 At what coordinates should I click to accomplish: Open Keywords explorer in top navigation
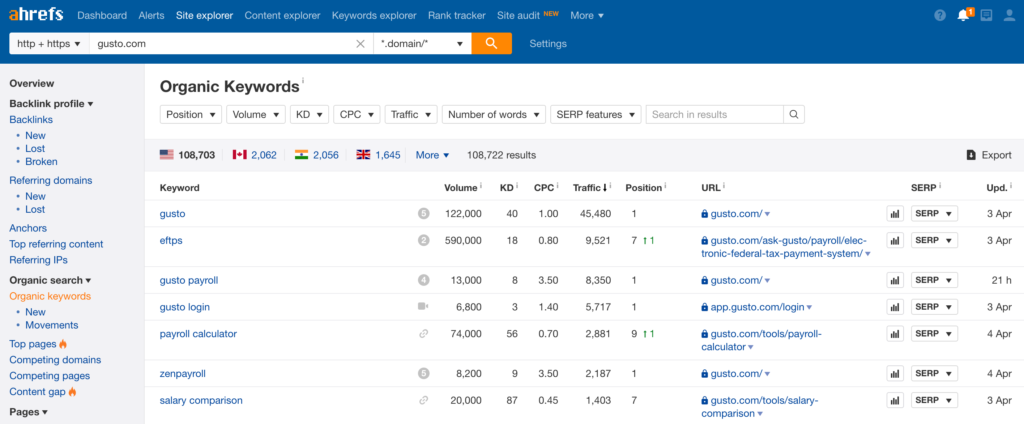(x=374, y=15)
